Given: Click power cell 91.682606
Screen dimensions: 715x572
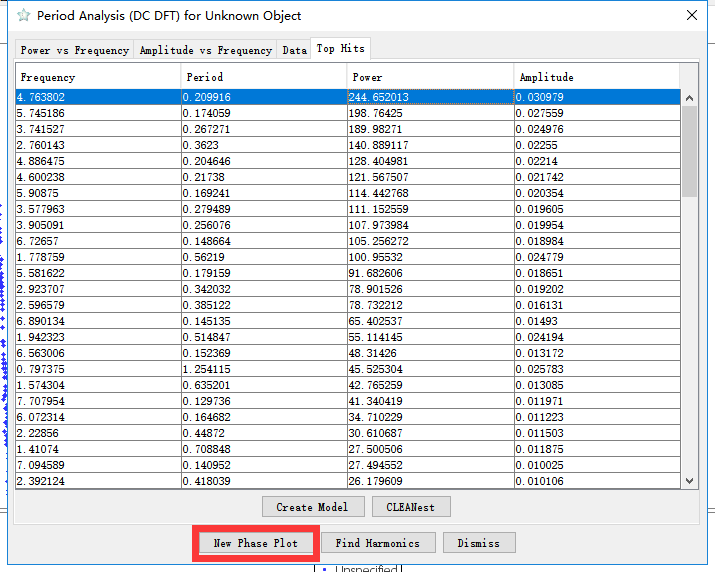Looking at the screenshot, I should [x=431, y=273].
